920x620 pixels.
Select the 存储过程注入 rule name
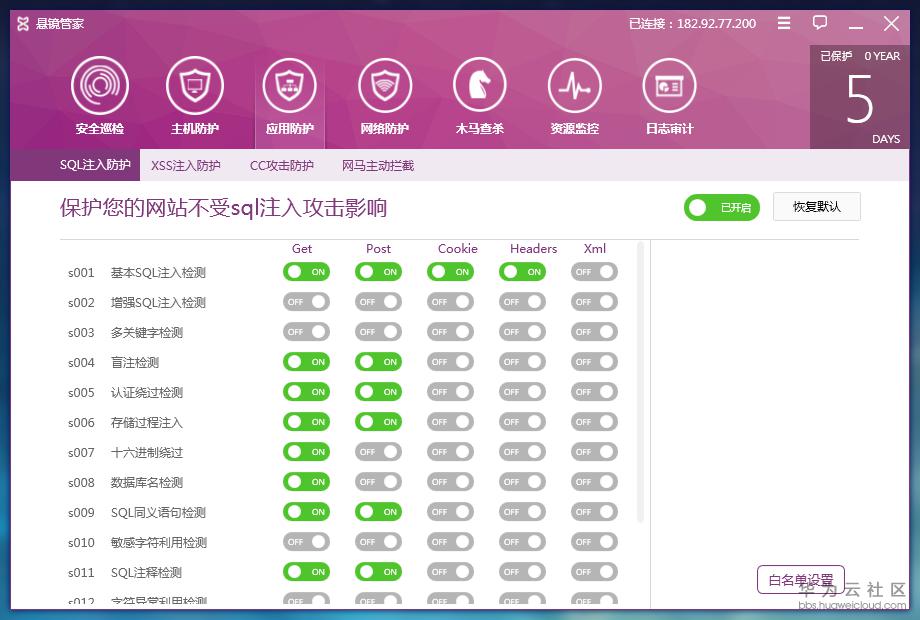click(x=147, y=422)
